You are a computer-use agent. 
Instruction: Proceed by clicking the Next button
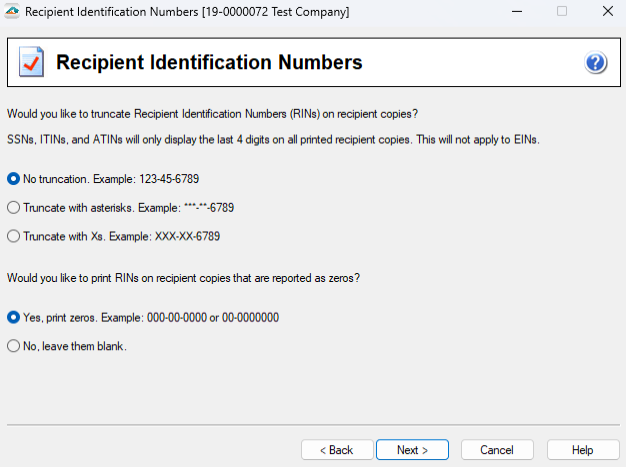tap(412, 450)
